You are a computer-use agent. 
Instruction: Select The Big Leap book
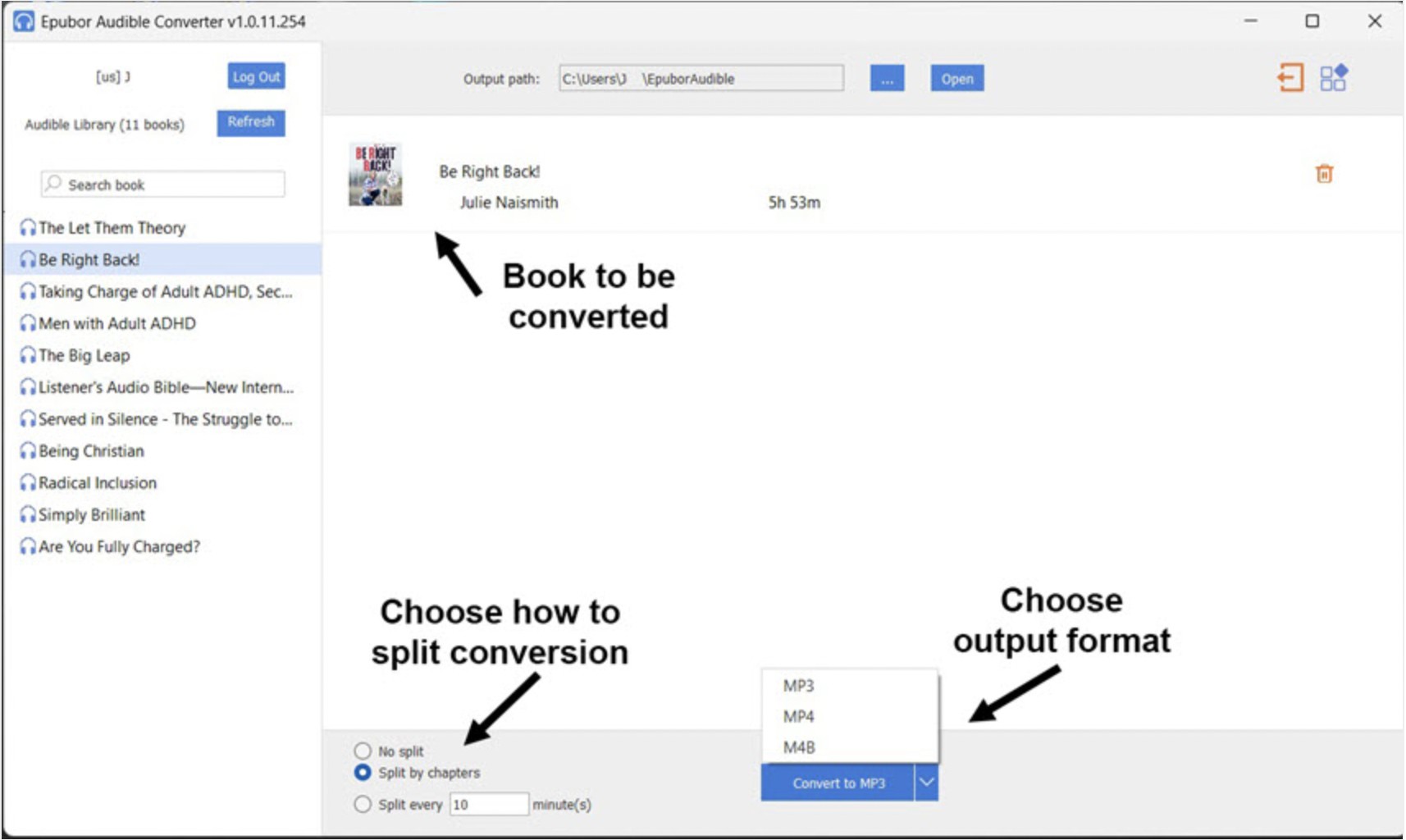click(162, 355)
